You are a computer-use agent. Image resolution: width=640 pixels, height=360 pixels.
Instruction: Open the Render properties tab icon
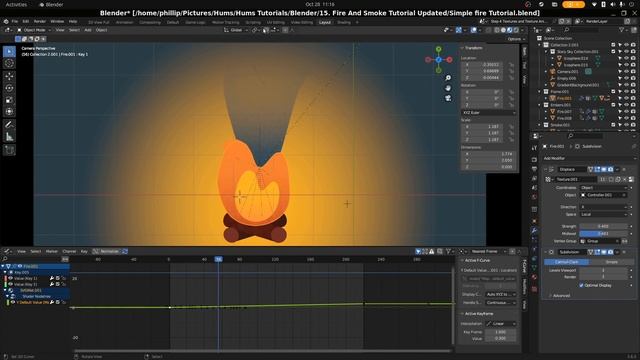[534, 160]
